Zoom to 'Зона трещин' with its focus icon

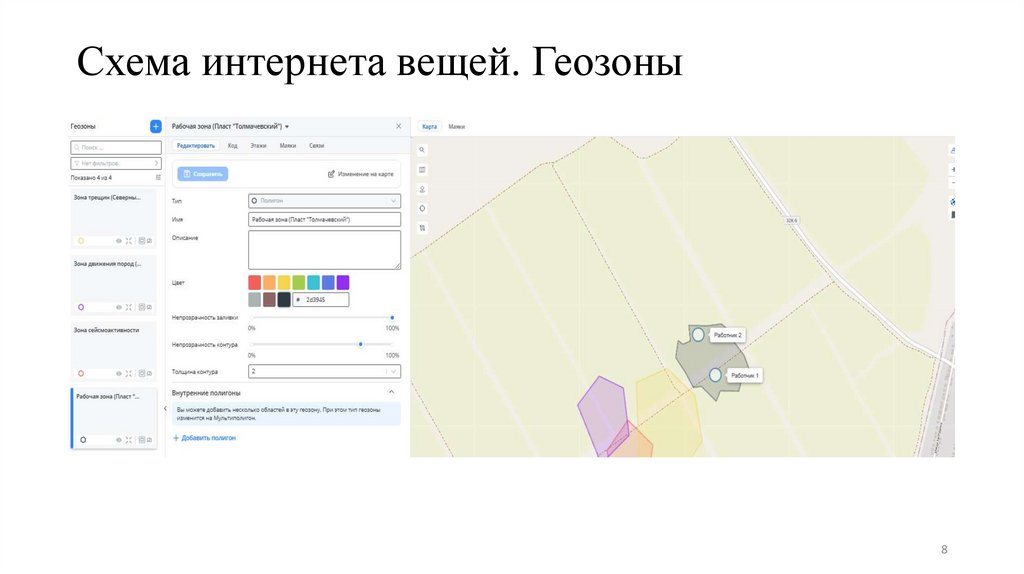pyautogui.click(x=129, y=241)
